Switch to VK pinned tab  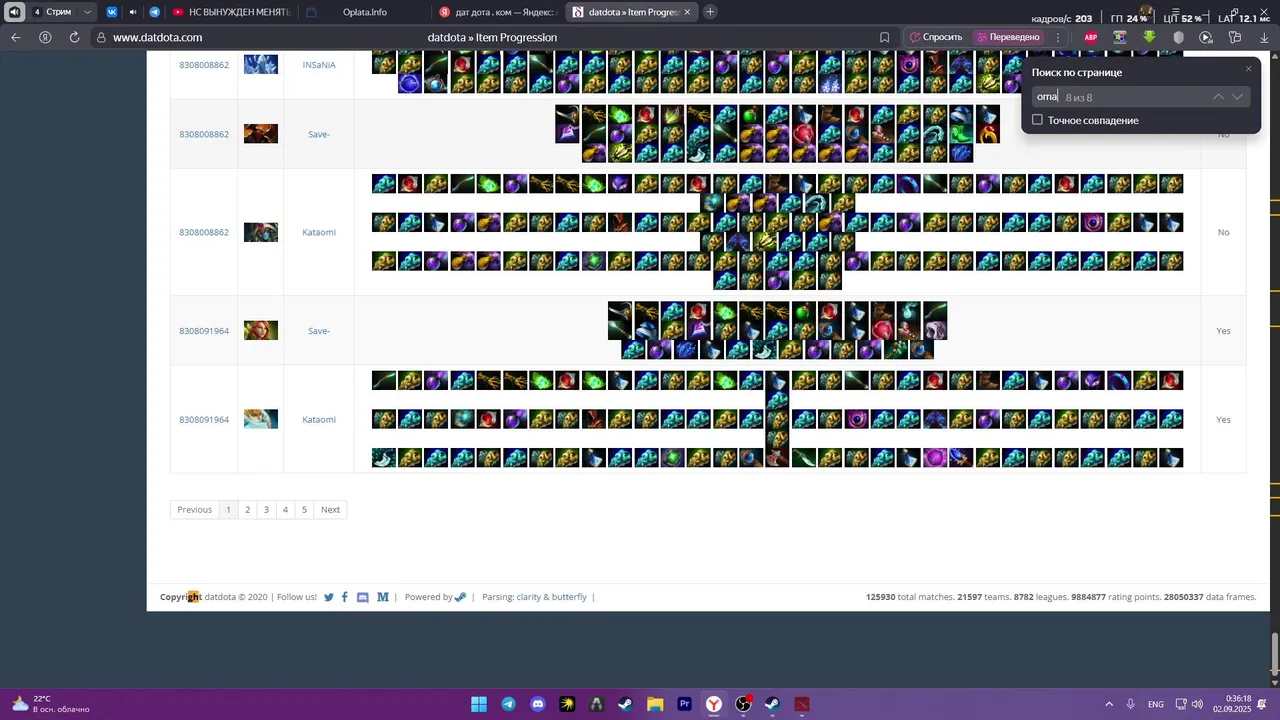(111, 12)
